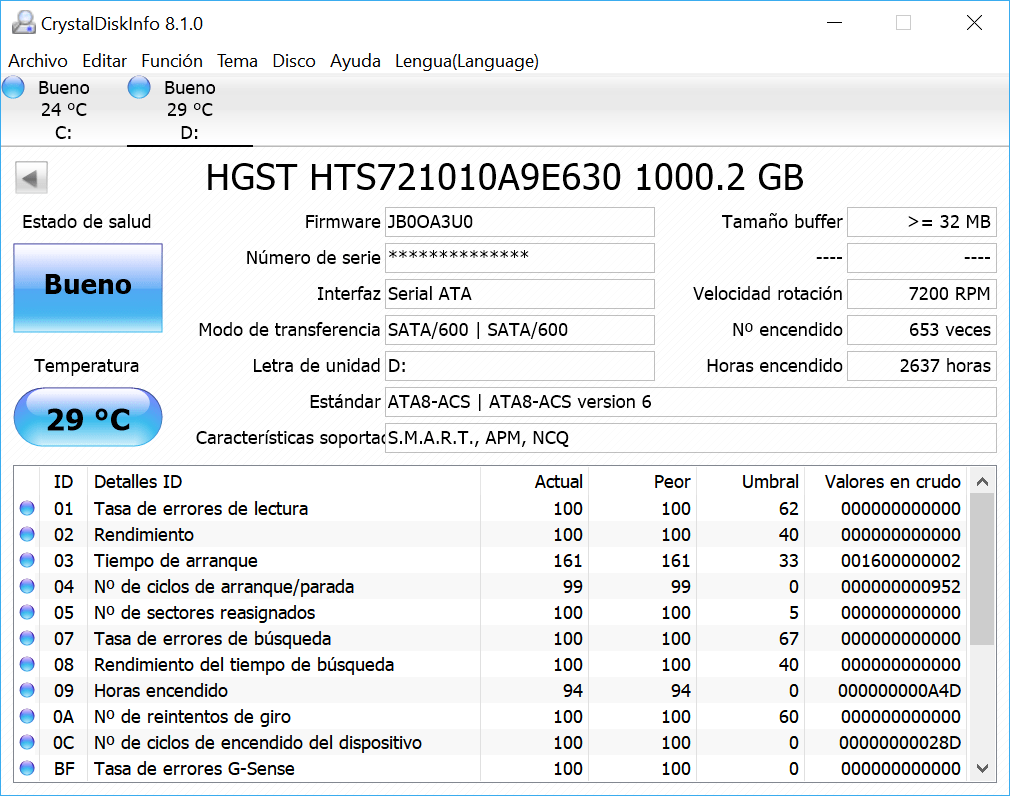Click the scroll up arrow in SMART list

coord(982,482)
